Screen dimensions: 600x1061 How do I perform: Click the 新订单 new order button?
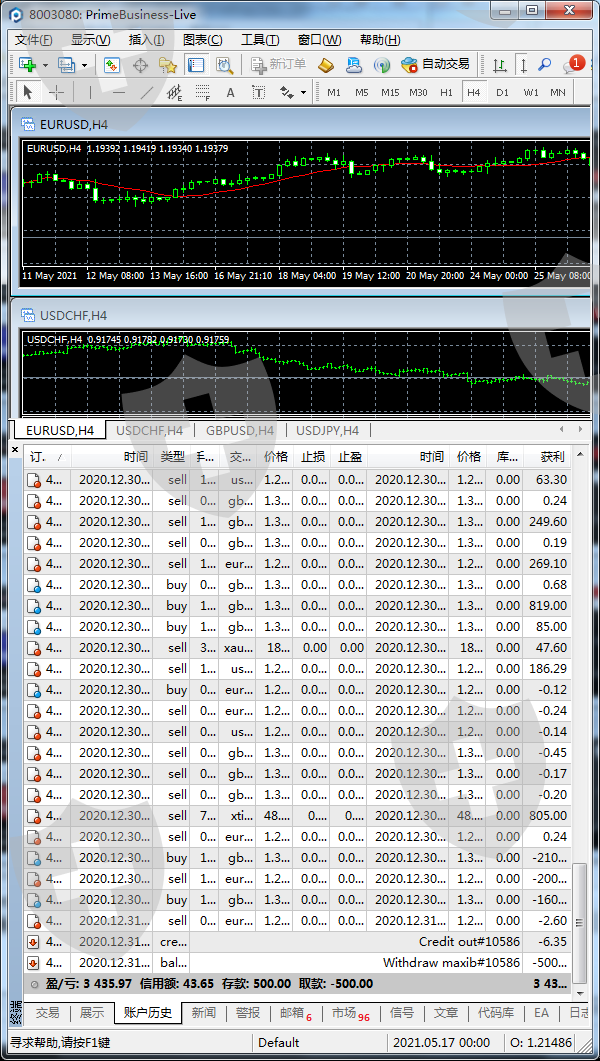click(278, 65)
